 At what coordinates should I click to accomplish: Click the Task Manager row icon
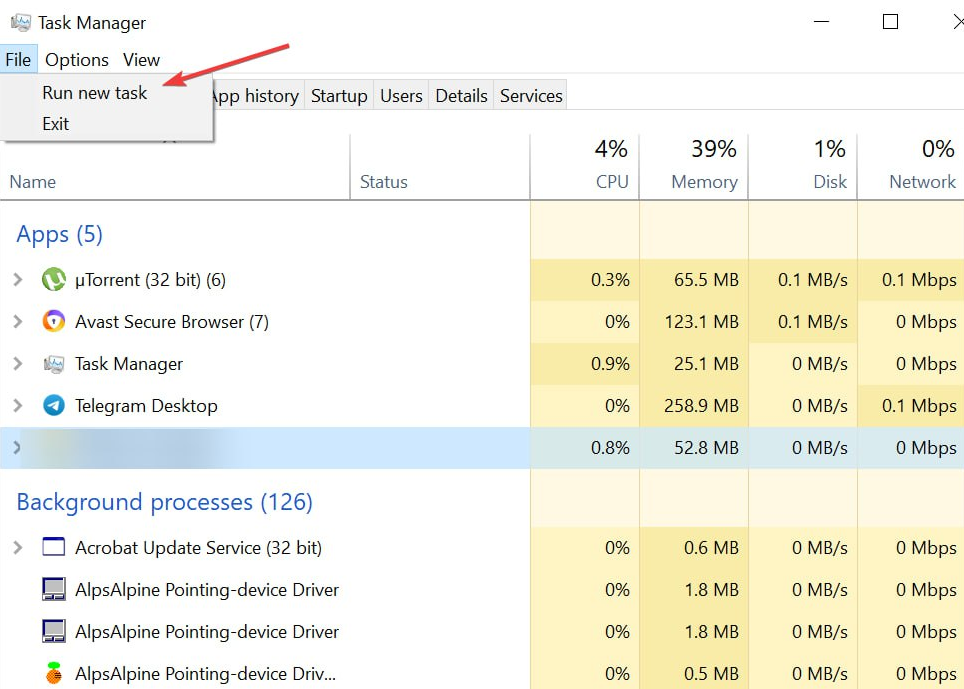click(x=53, y=364)
